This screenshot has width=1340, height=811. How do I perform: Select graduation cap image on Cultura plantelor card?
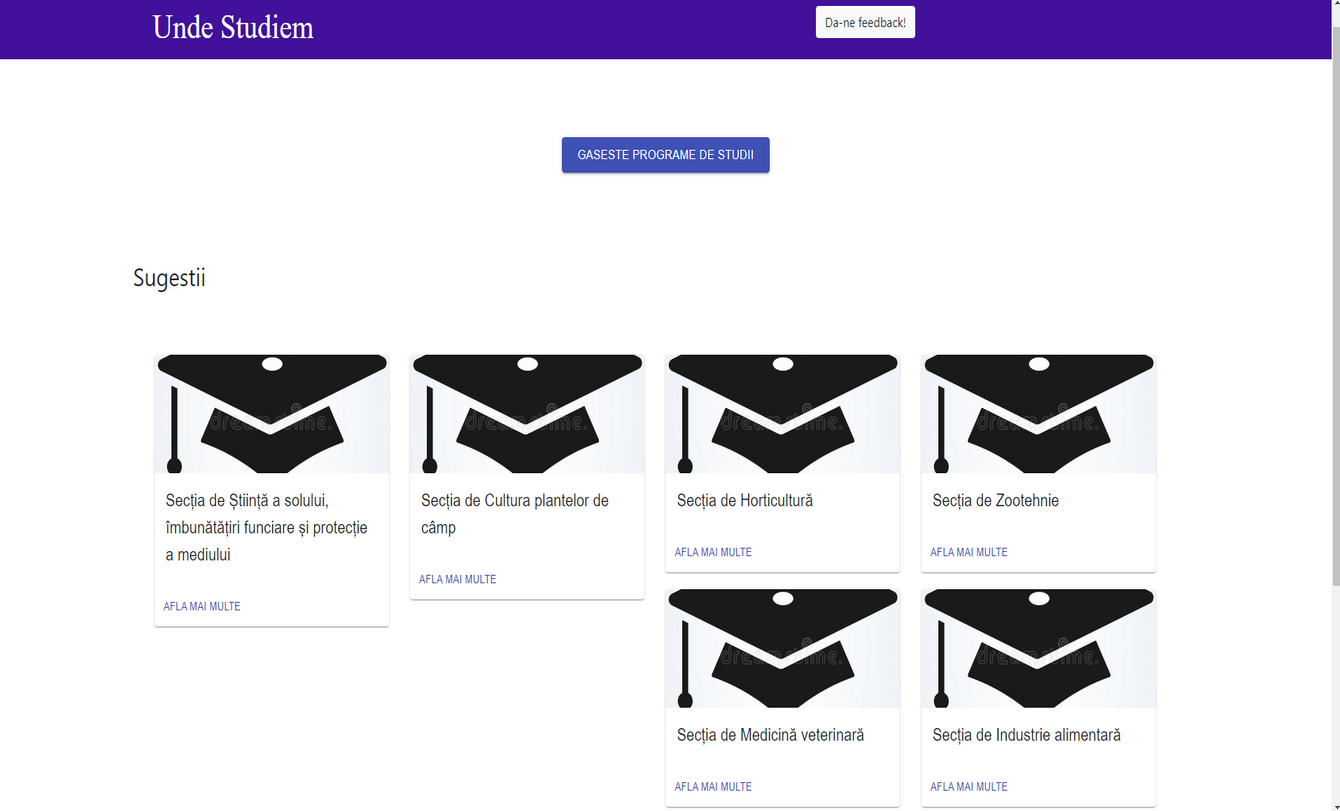[x=527, y=413]
